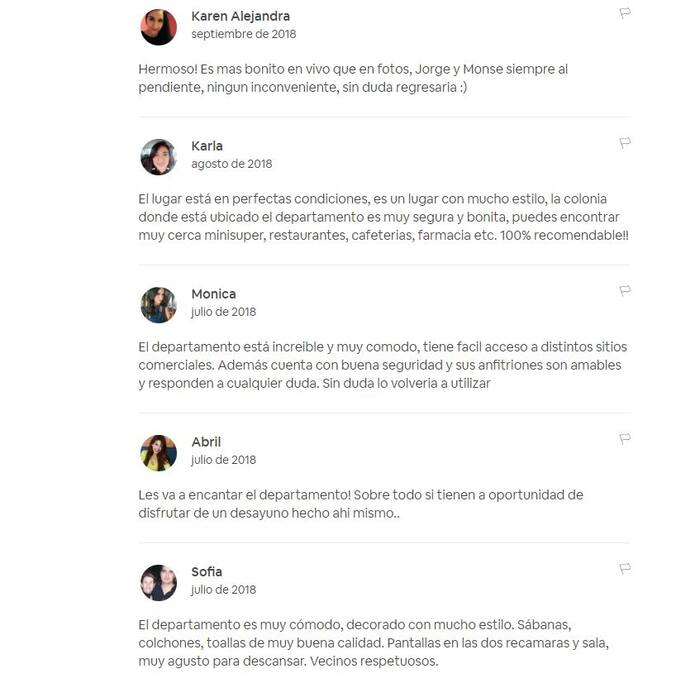Flag Sofia's review
This screenshot has height=683, width=681.
[625, 568]
